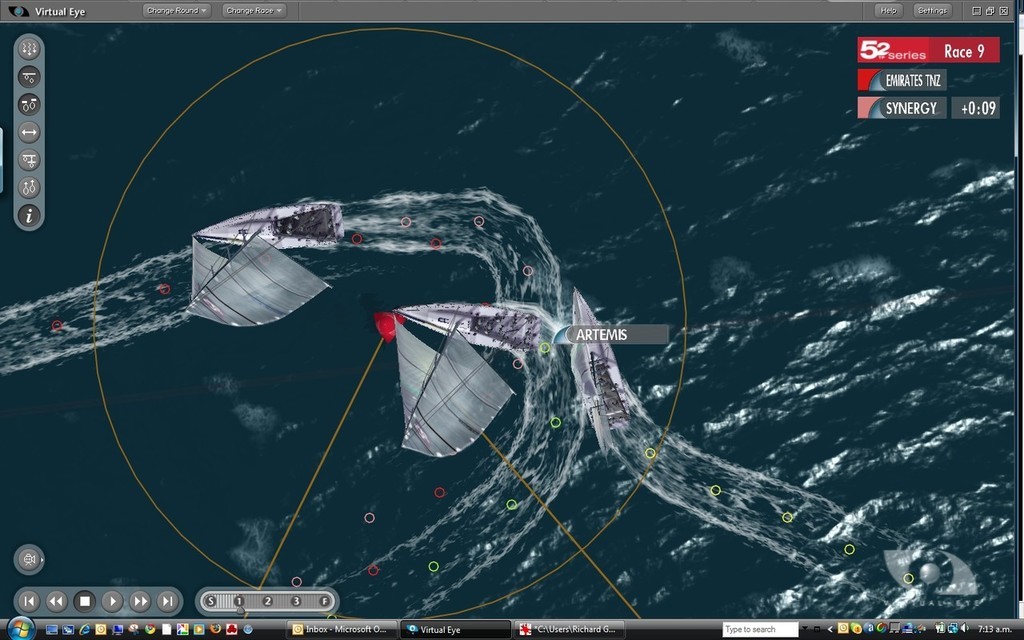Open the Help menu
Screen dimensions: 1024x640
(x=888, y=10)
